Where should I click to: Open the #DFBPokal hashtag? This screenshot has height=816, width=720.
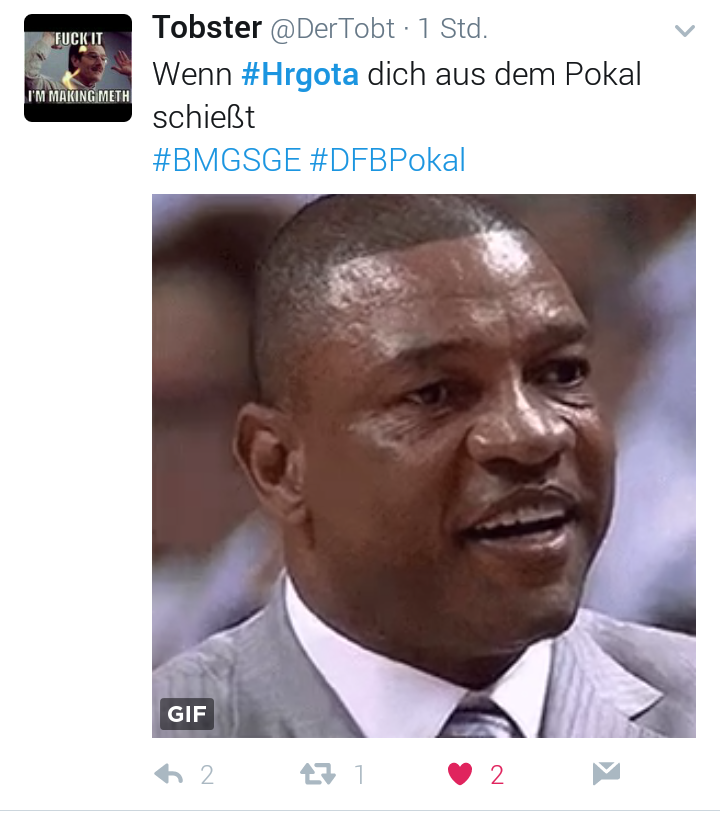click(x=388, y=159)
